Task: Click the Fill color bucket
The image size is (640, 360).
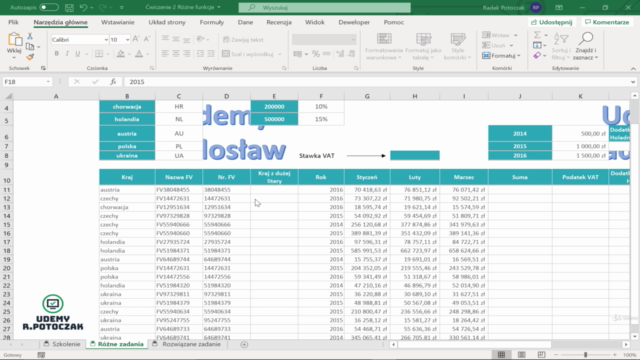Action: (x=120, y=54)
